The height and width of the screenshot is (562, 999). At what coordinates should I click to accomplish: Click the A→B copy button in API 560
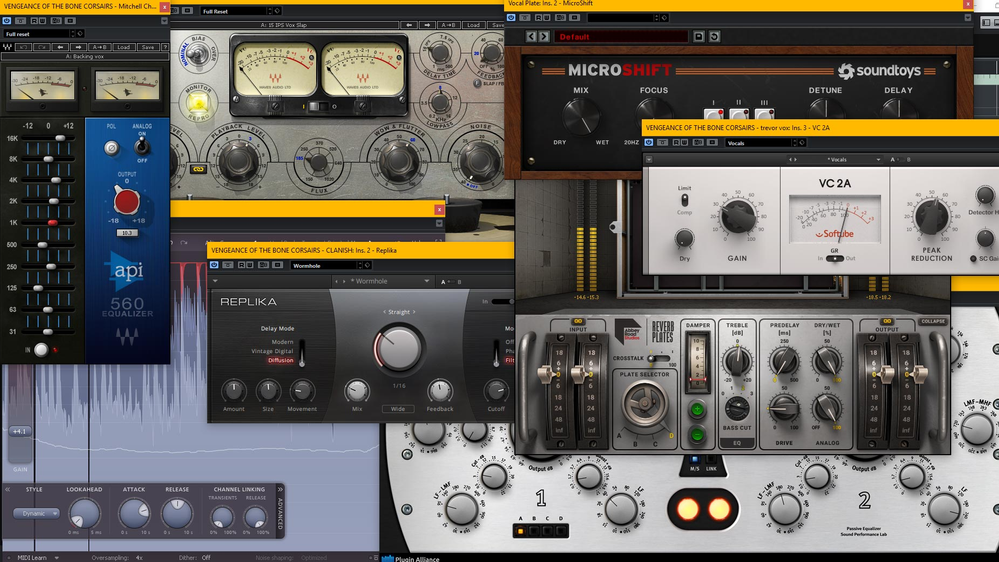click(x=100, y=47)
